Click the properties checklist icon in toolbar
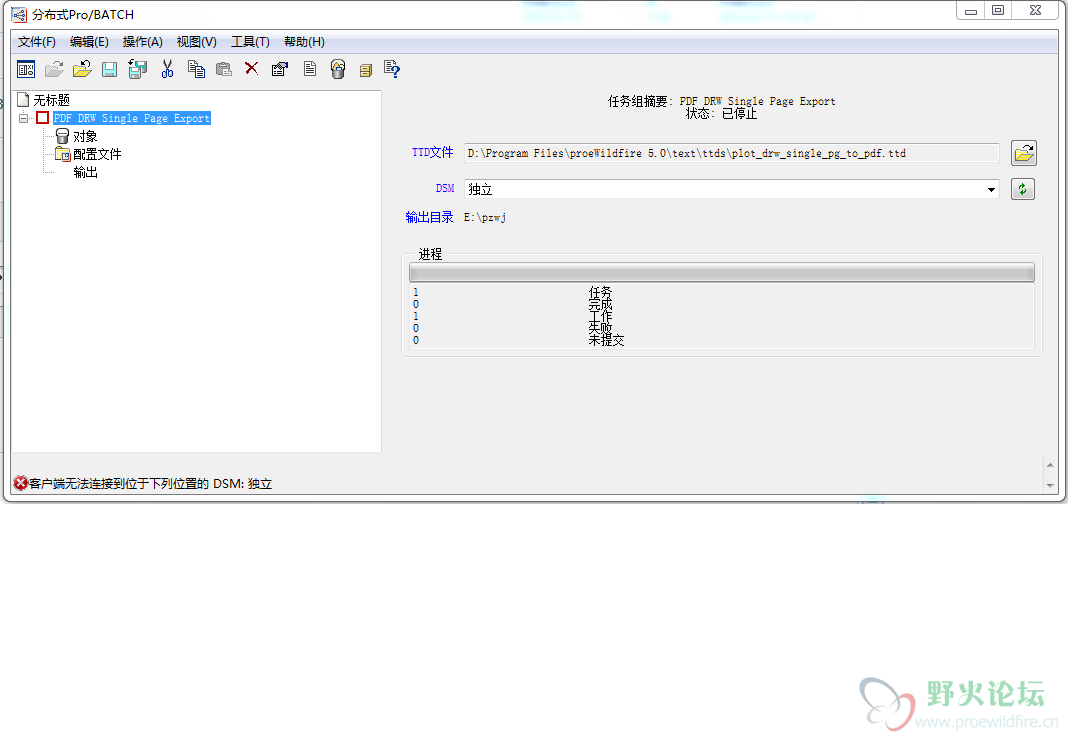Screen dimensions: 1068x740 click(280, 69)
